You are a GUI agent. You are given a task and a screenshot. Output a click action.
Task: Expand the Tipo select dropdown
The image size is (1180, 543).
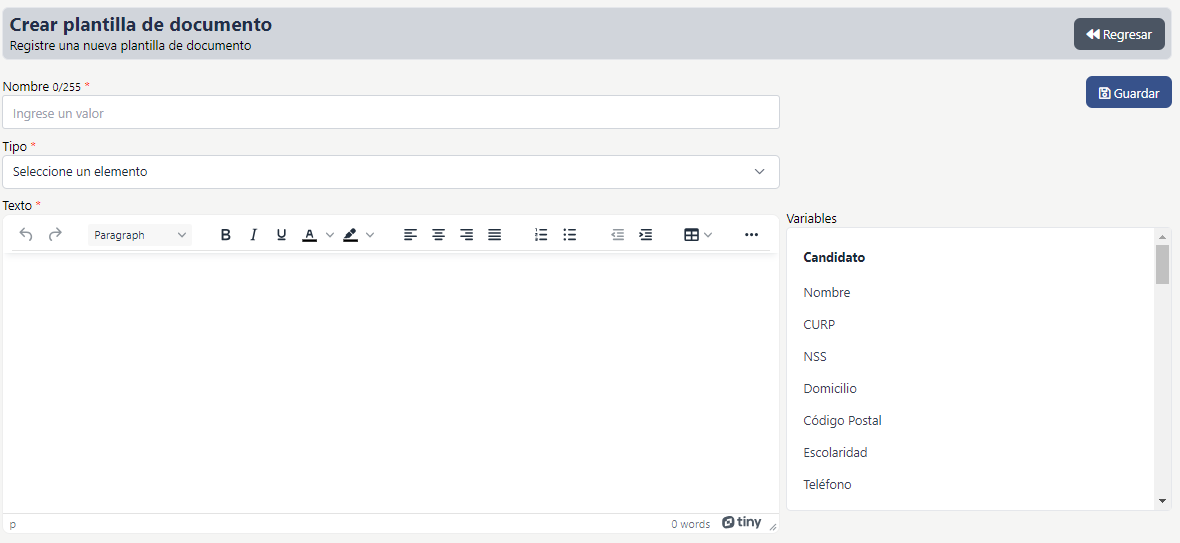390,172
